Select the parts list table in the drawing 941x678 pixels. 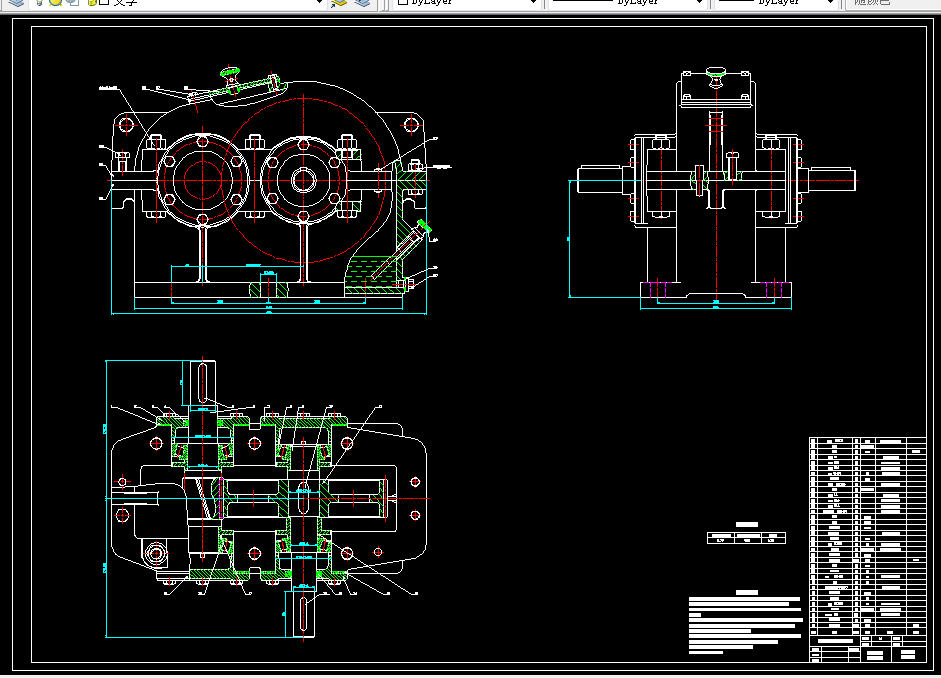click(x=868, y=549)
